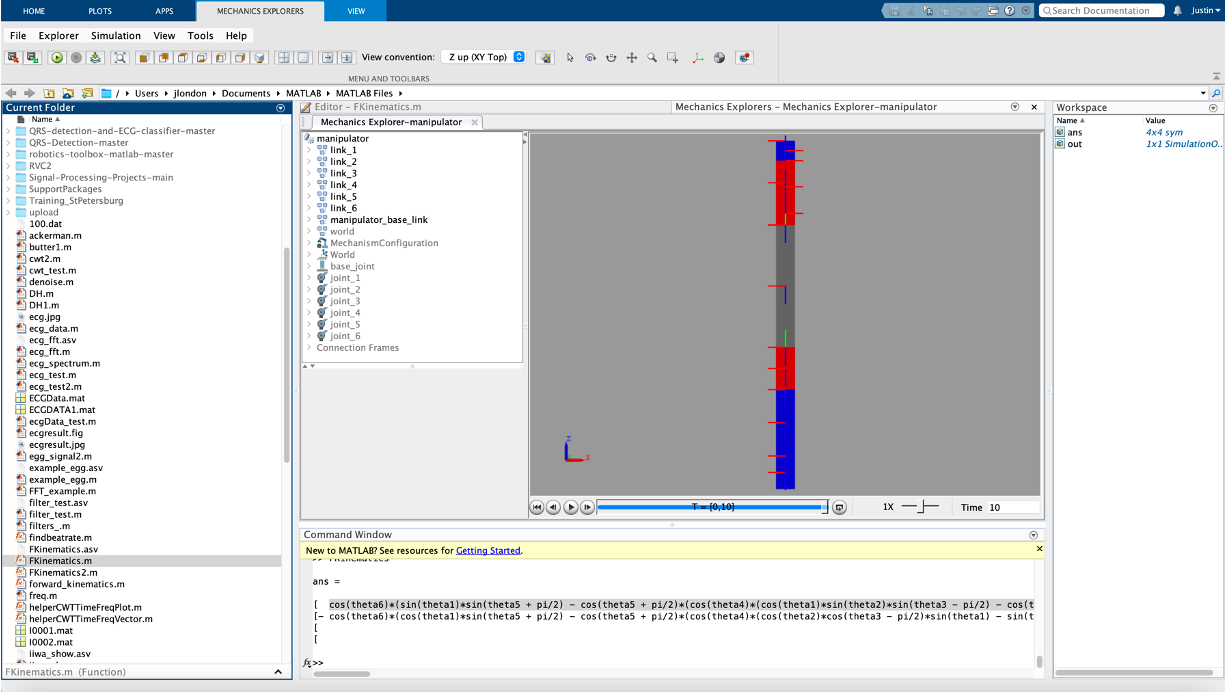Image resolution: width=1226 pixels, height=692 pixels.
Task: Click the Fit to view icon
Action: pos(120,58)
